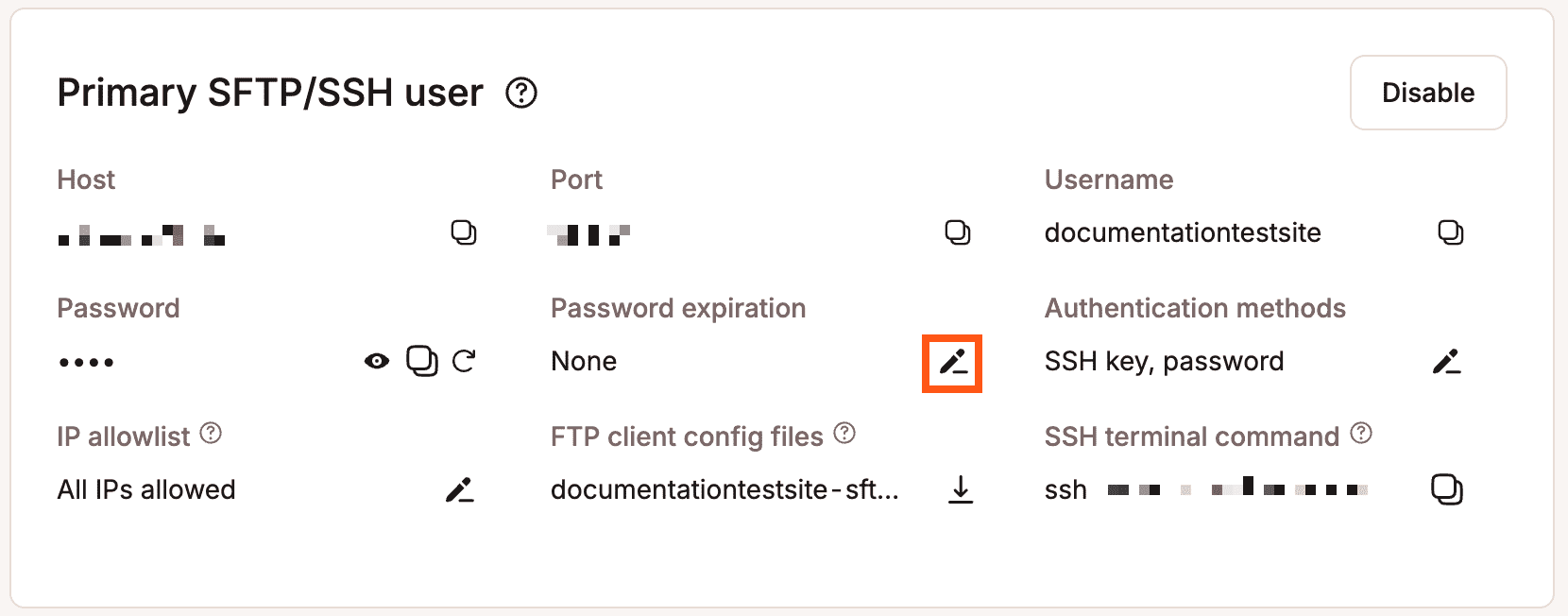Click the SSH key, password value

click(x=1164, y=361)
